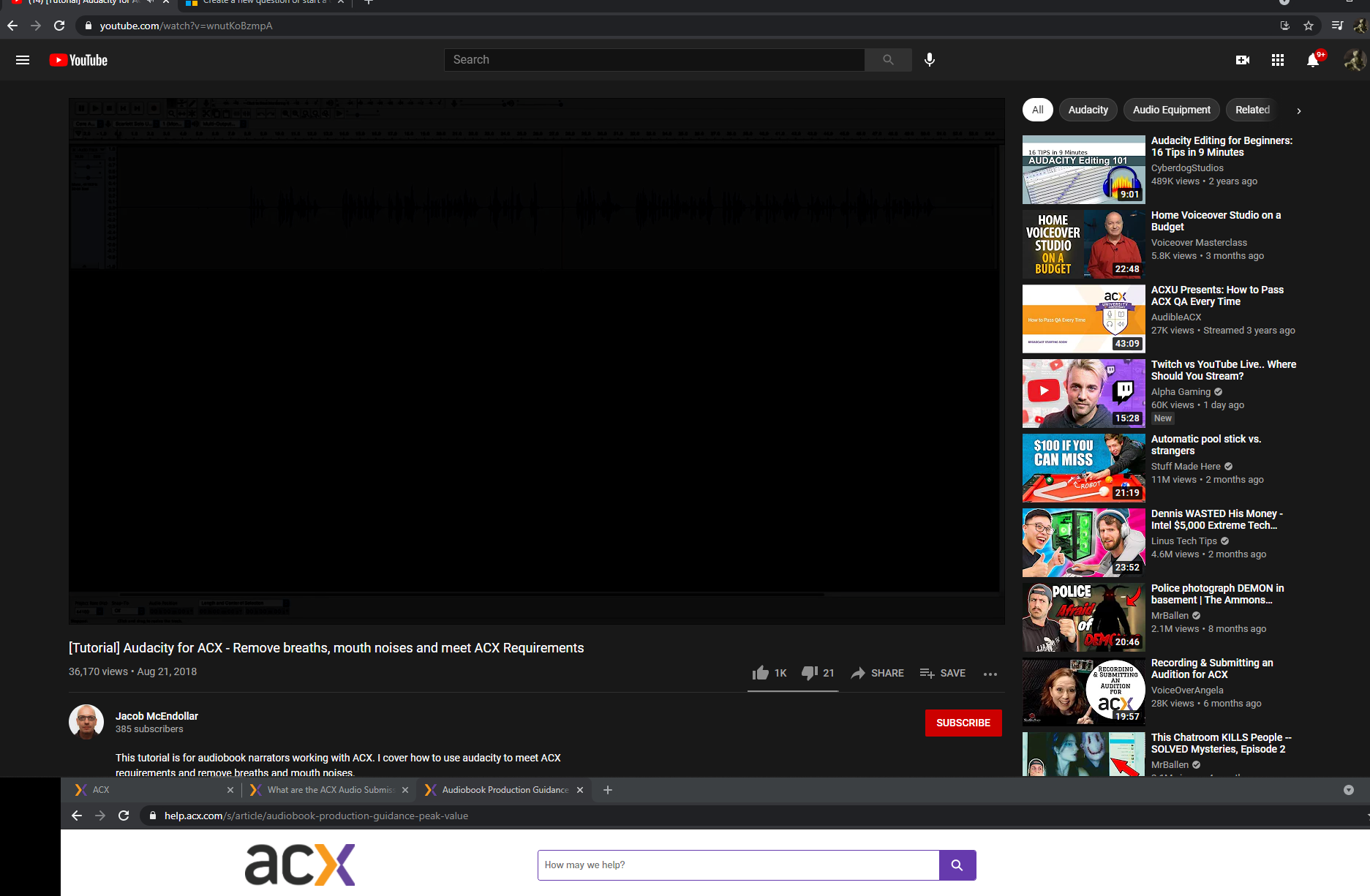Open the Create video camera icon
The height and width of the screenshot is (896, 1370).
[x=1243, y=60]
